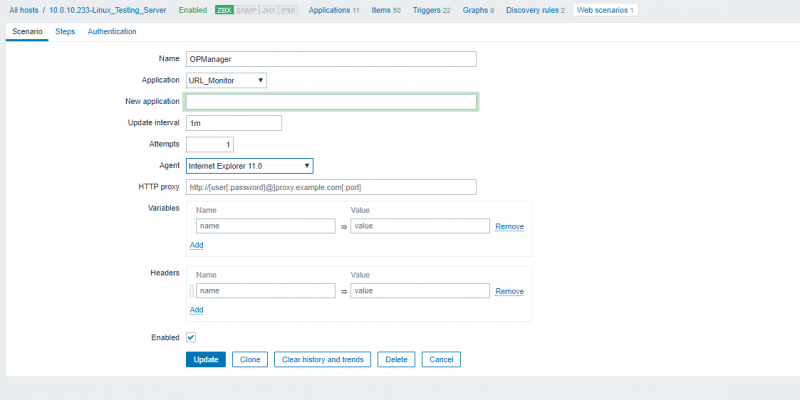This screenshot has width=800, height=400.
Task: Focus the Name field containing OPManager
Action: point(331,59)
